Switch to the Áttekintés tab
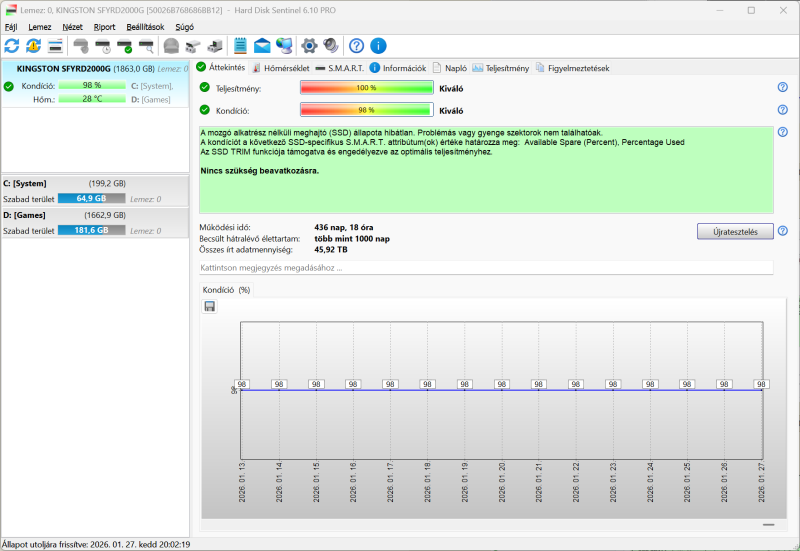The width and height of the screenshot is (800, 551). click(221, 67)
